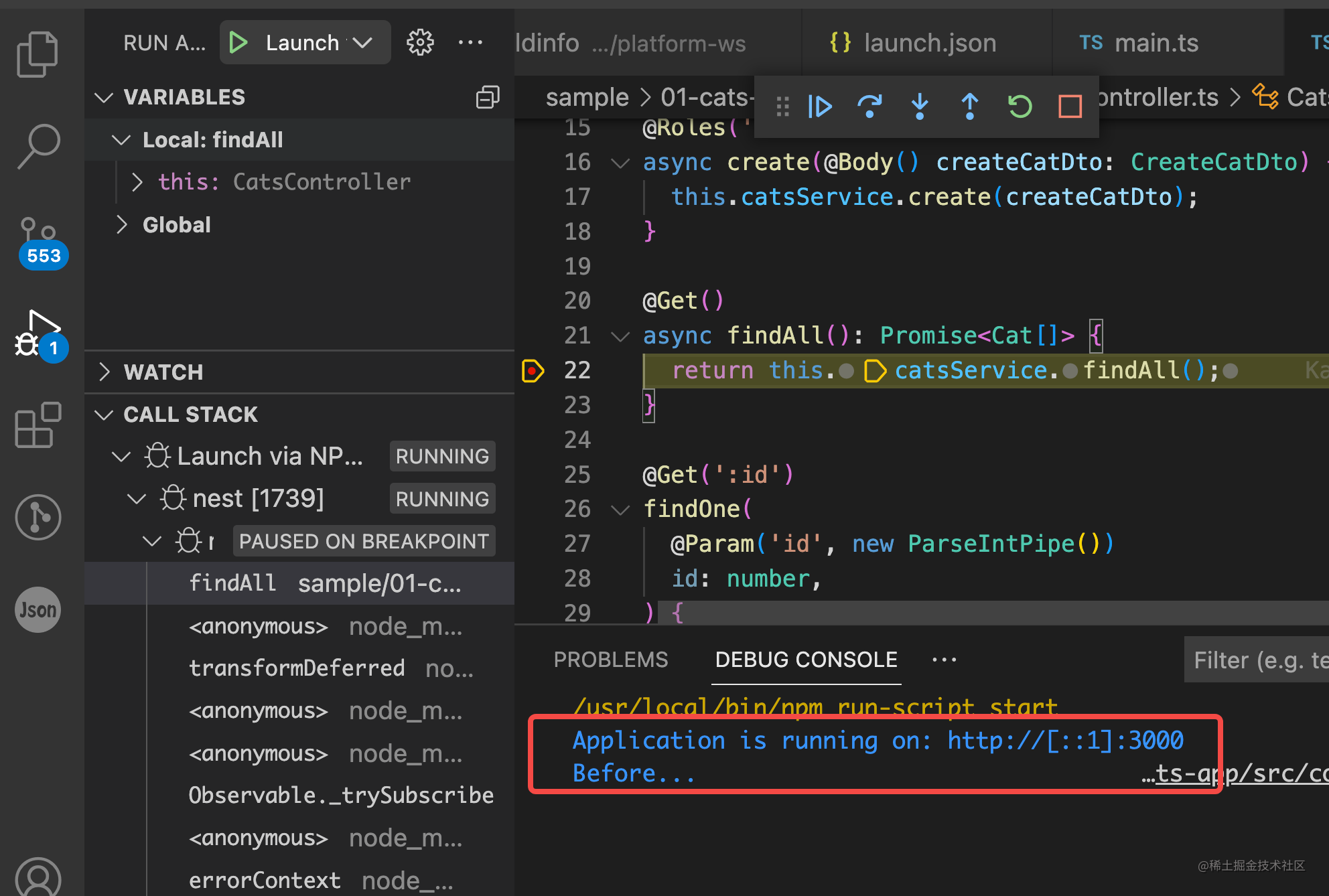Show more panel tabs ellipsis
Screen dimensions: 1329x896
[x=945, y=660]
